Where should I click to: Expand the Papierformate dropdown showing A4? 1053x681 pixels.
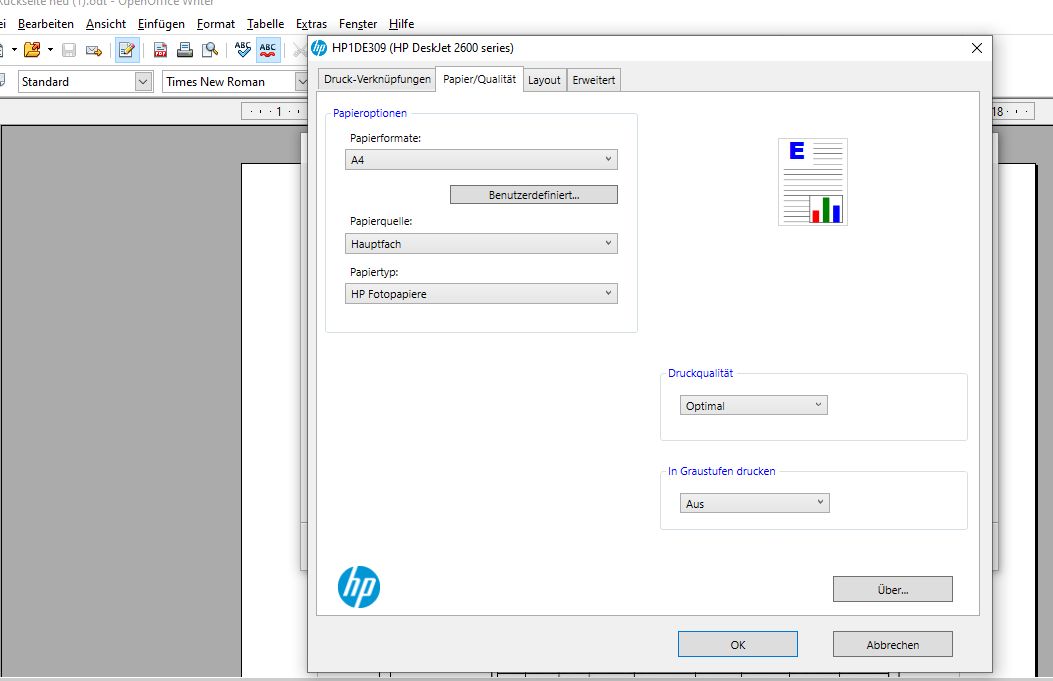tap(481, 160)
